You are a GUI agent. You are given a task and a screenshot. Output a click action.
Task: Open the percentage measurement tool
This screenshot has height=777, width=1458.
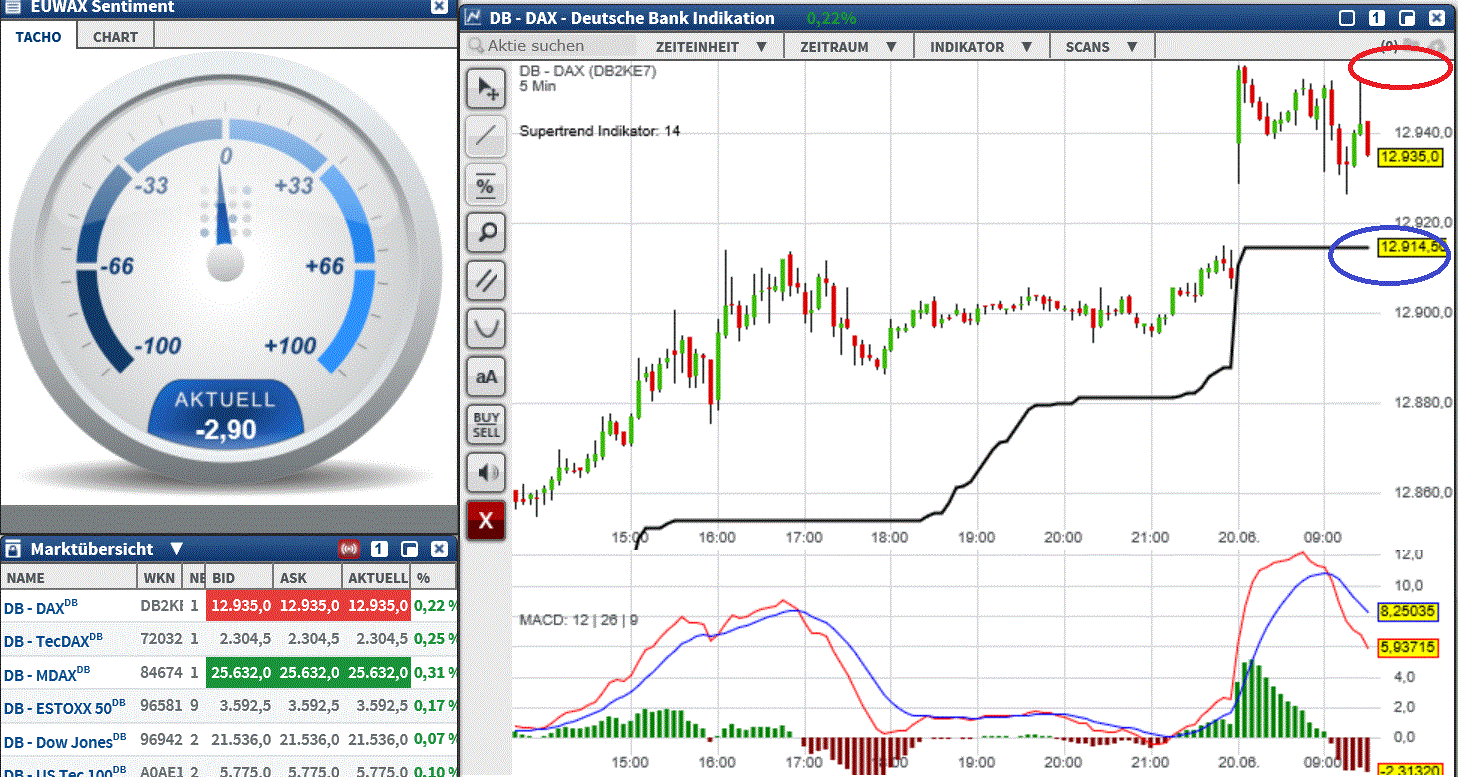tap(485, 184)
